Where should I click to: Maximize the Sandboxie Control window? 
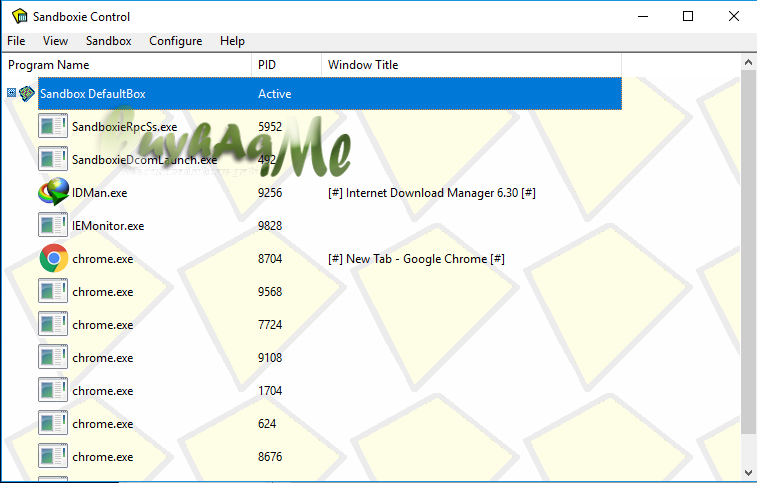point(688,16)
